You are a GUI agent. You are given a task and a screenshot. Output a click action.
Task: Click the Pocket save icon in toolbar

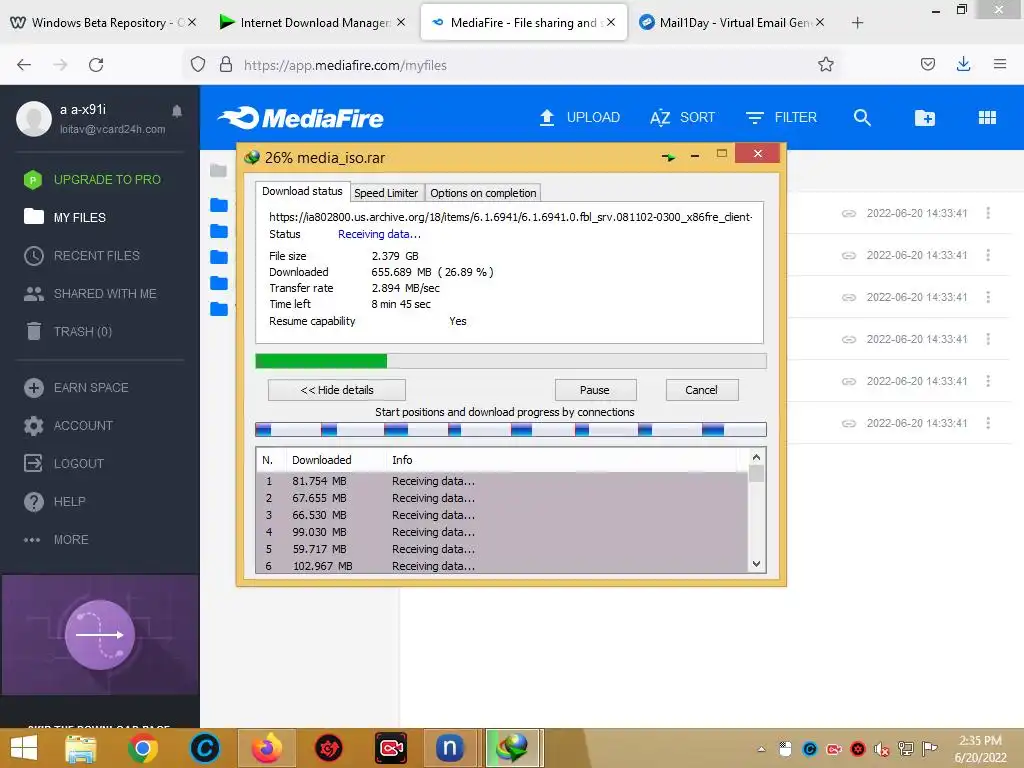927,64
